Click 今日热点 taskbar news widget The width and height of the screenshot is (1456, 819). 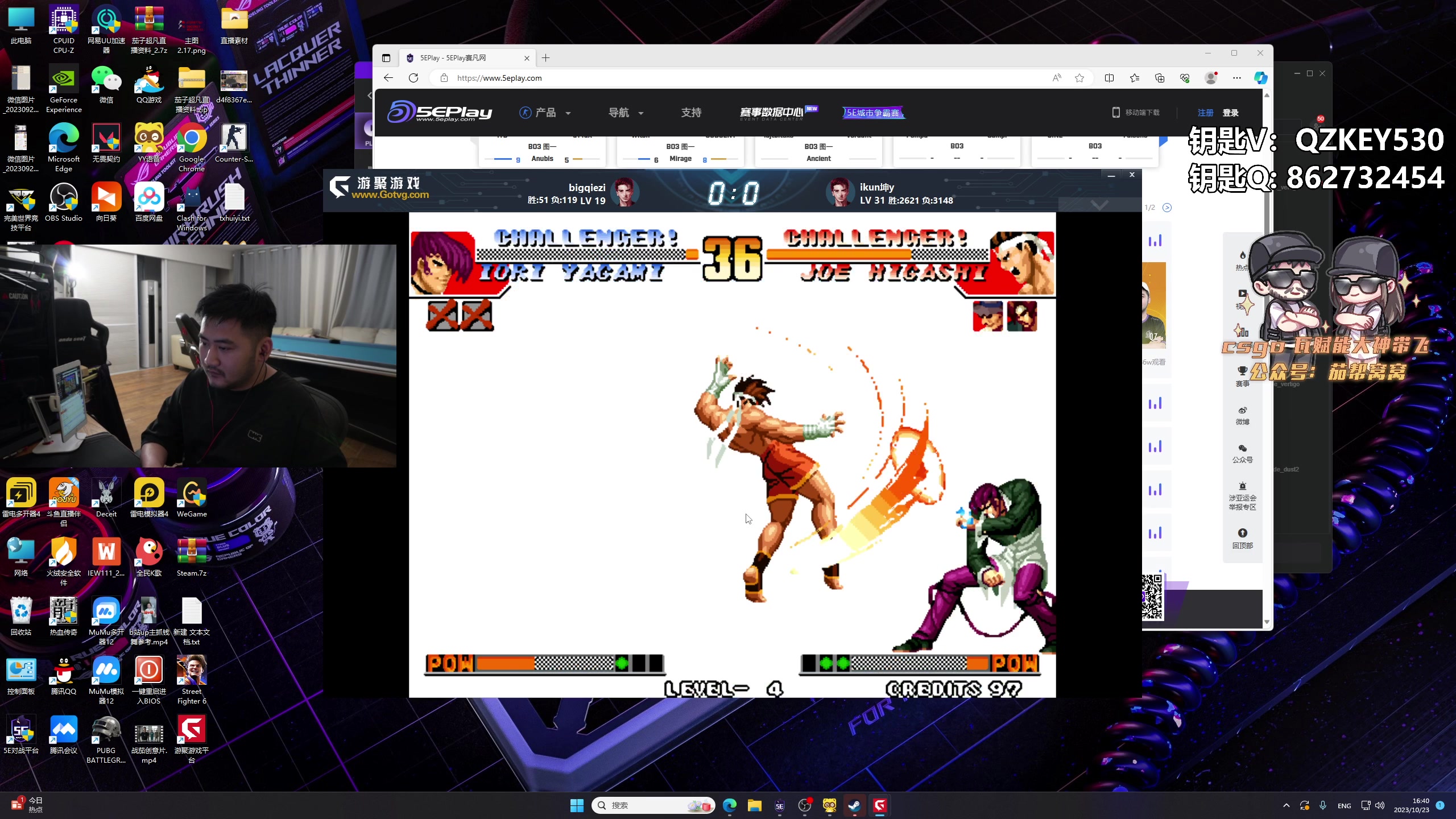pos(27,805)
